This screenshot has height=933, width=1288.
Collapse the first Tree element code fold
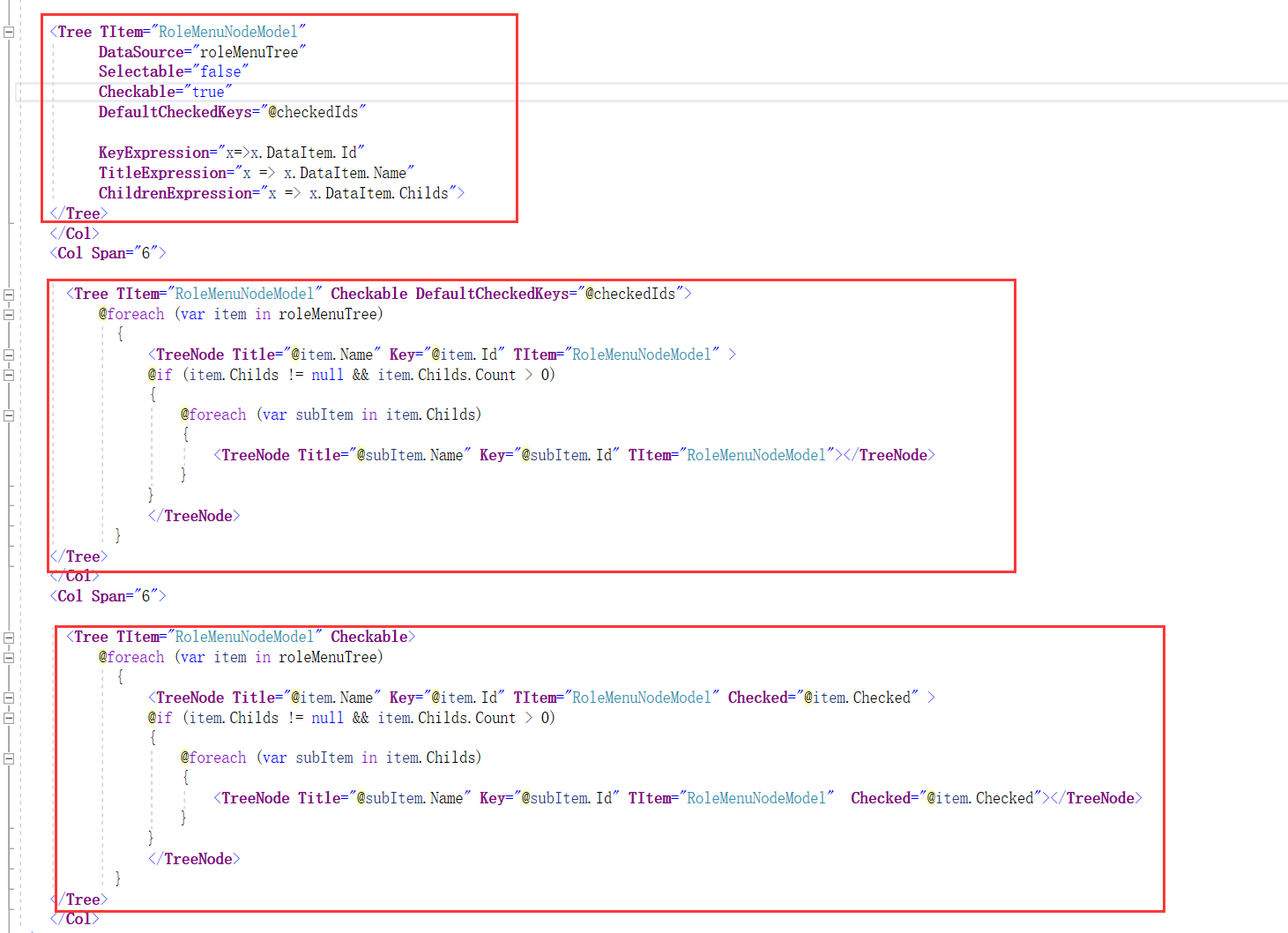(7, 30)
